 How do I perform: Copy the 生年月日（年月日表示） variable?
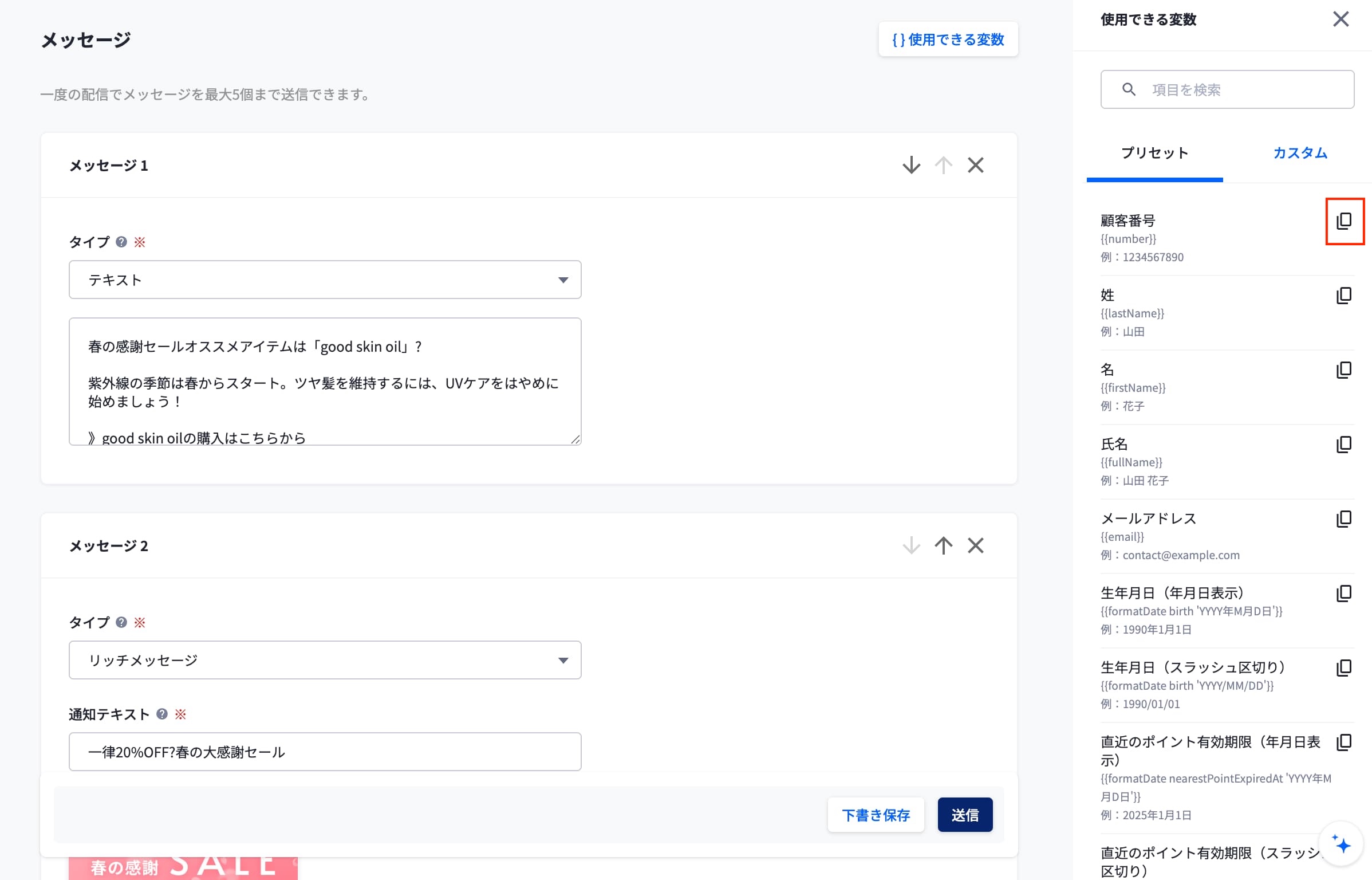pyautogui.click(x=1344, y=594)
